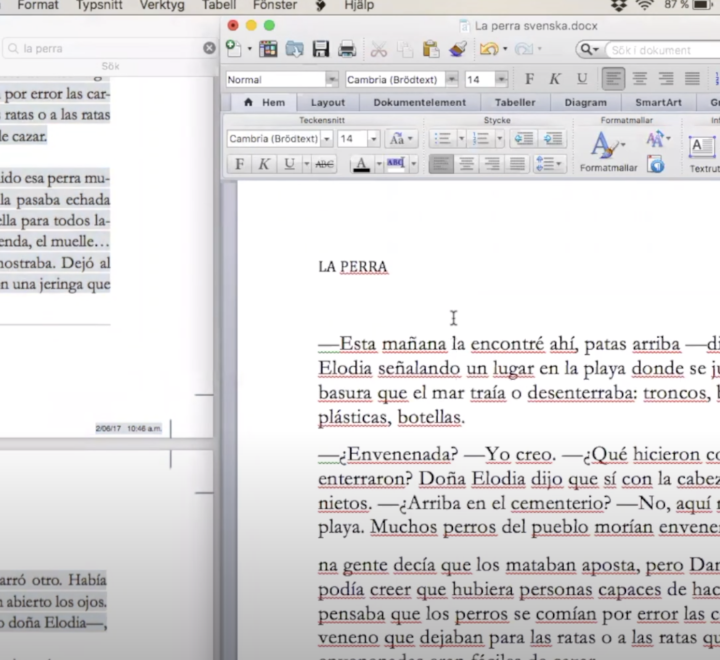Open the change case Aa button
This screenshot has width=720, height=660.
[401, 139]
